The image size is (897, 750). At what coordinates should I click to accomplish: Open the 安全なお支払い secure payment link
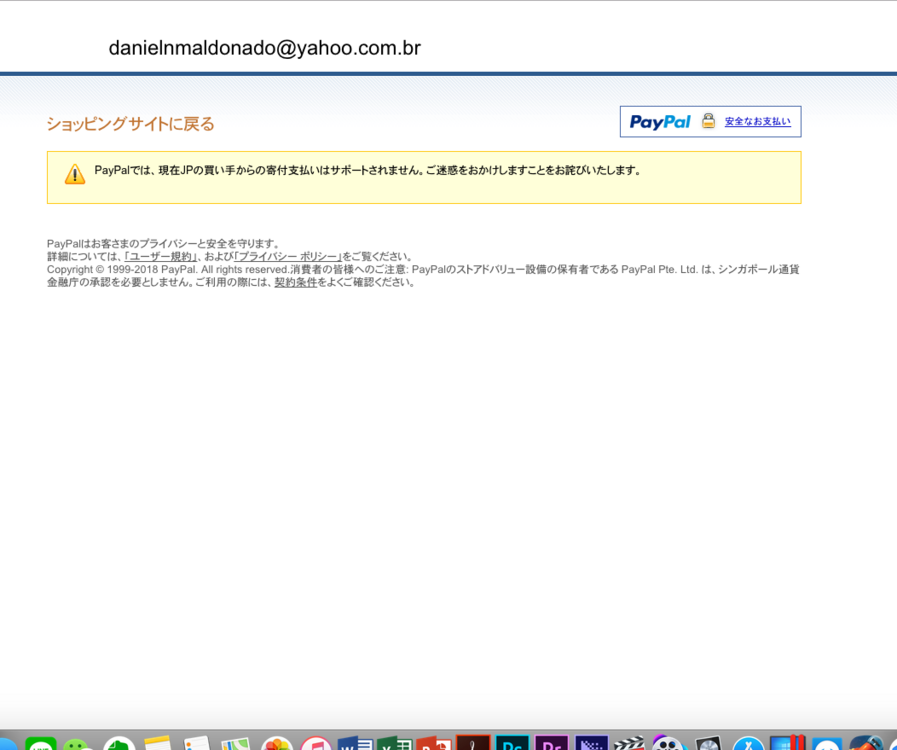(x=757, y=122)
